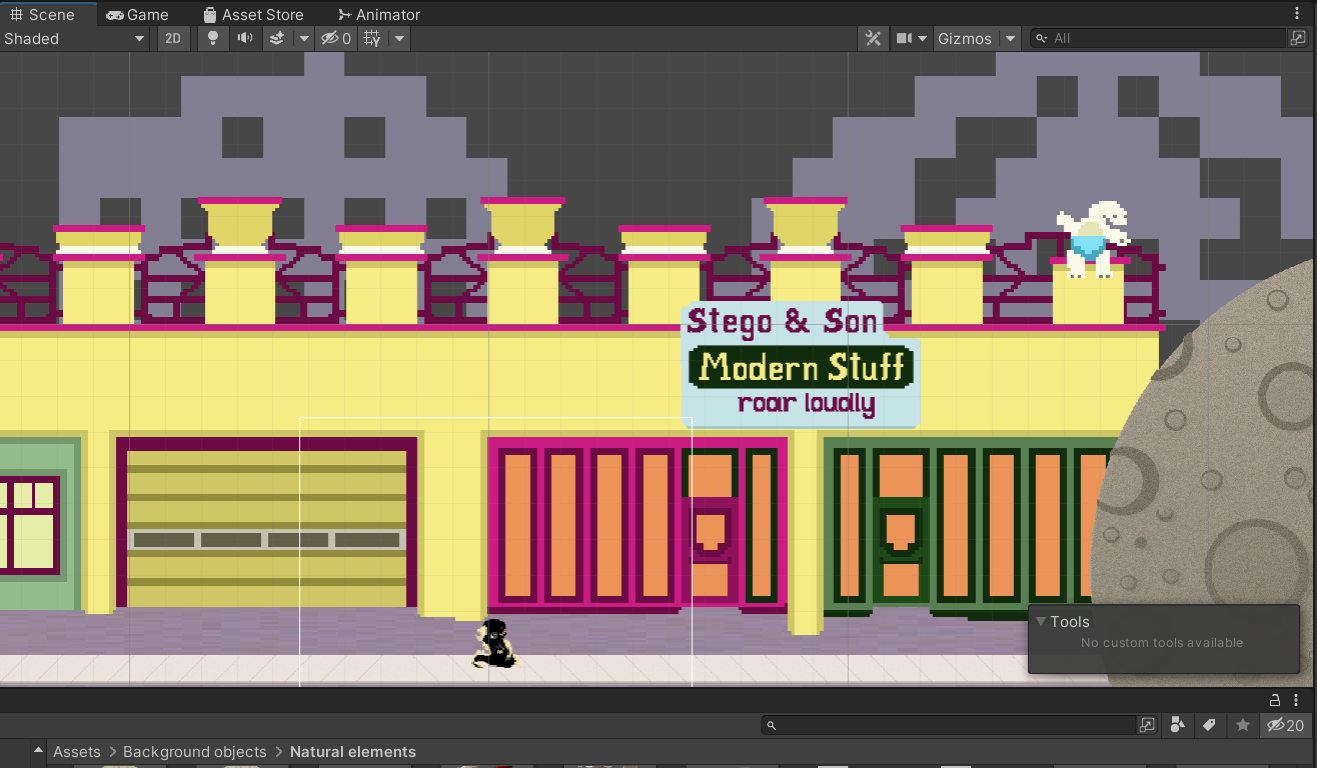1317x768 pixels.
Task: Toggle scene effects layers icon
Action: point(277,38)
